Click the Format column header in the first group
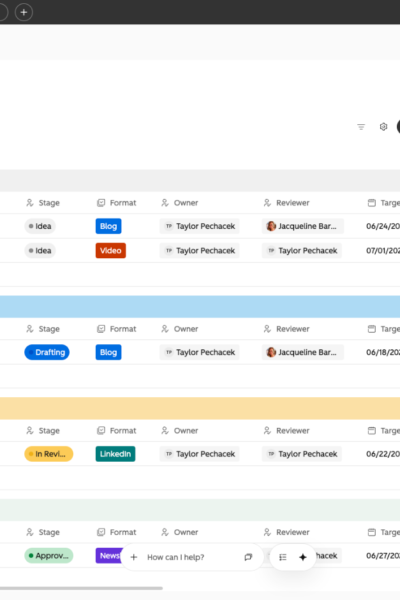 coord(116,203)
